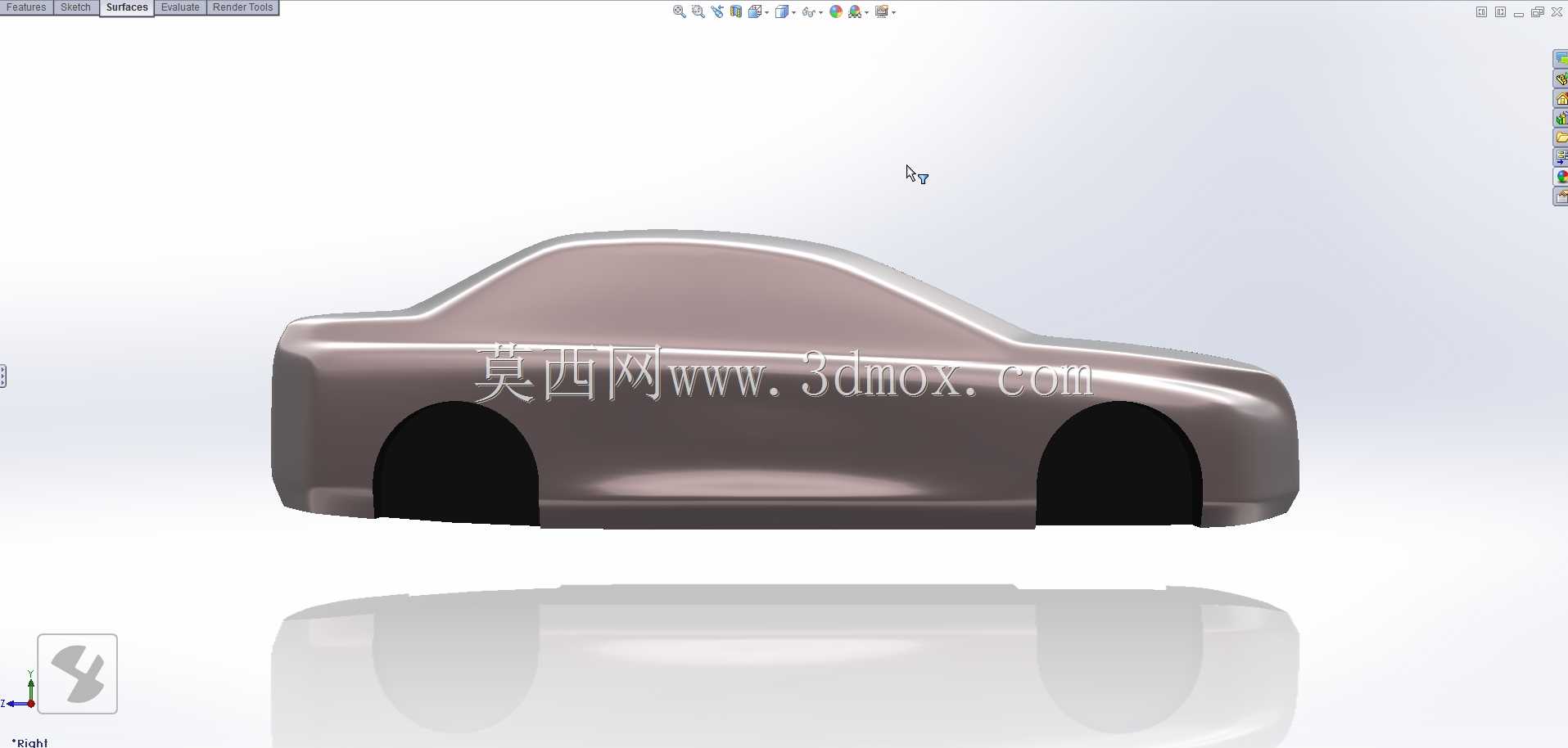Viewport: 1568px width, 748px height.
Task: Open the Evaluate tab
Action: pos(180,7)
